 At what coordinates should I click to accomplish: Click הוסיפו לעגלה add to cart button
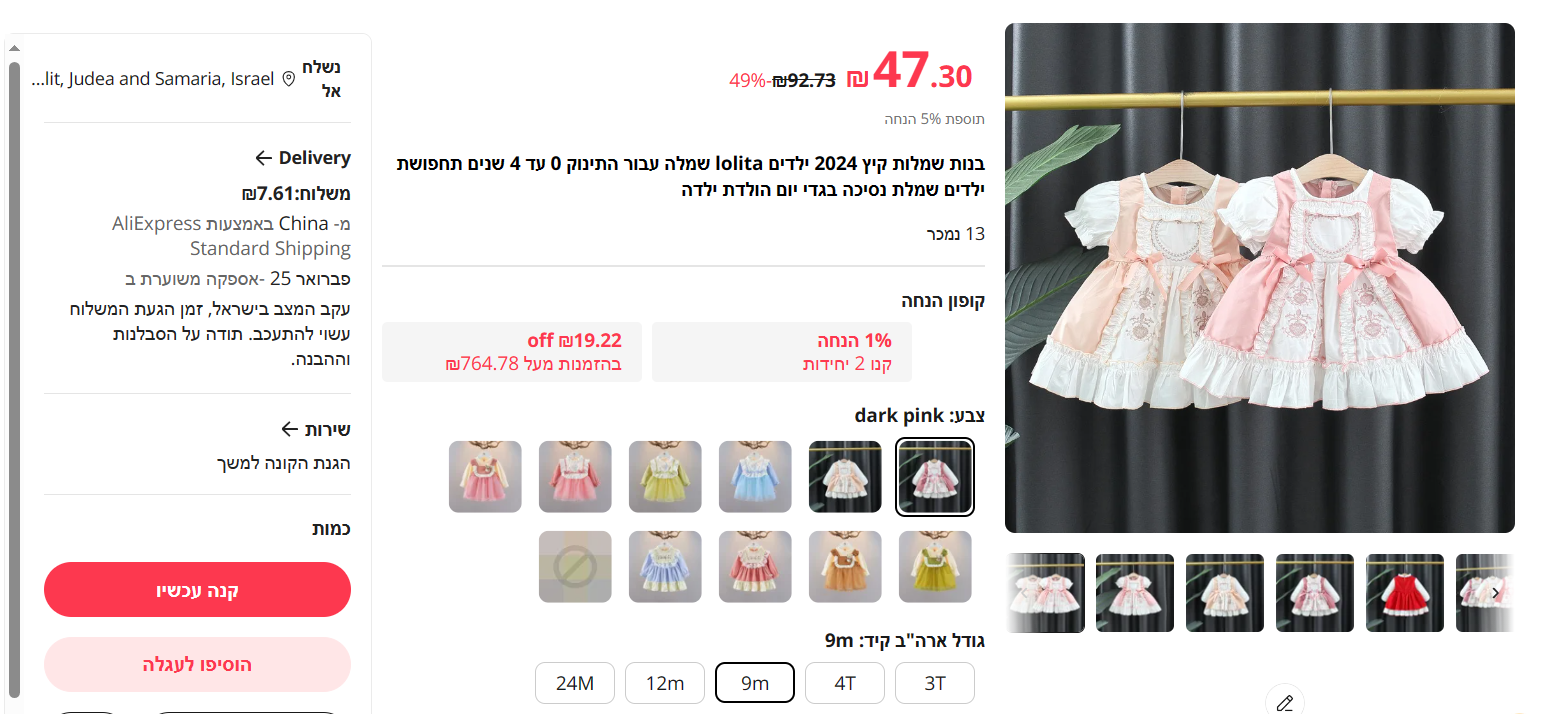click(197, 664)
